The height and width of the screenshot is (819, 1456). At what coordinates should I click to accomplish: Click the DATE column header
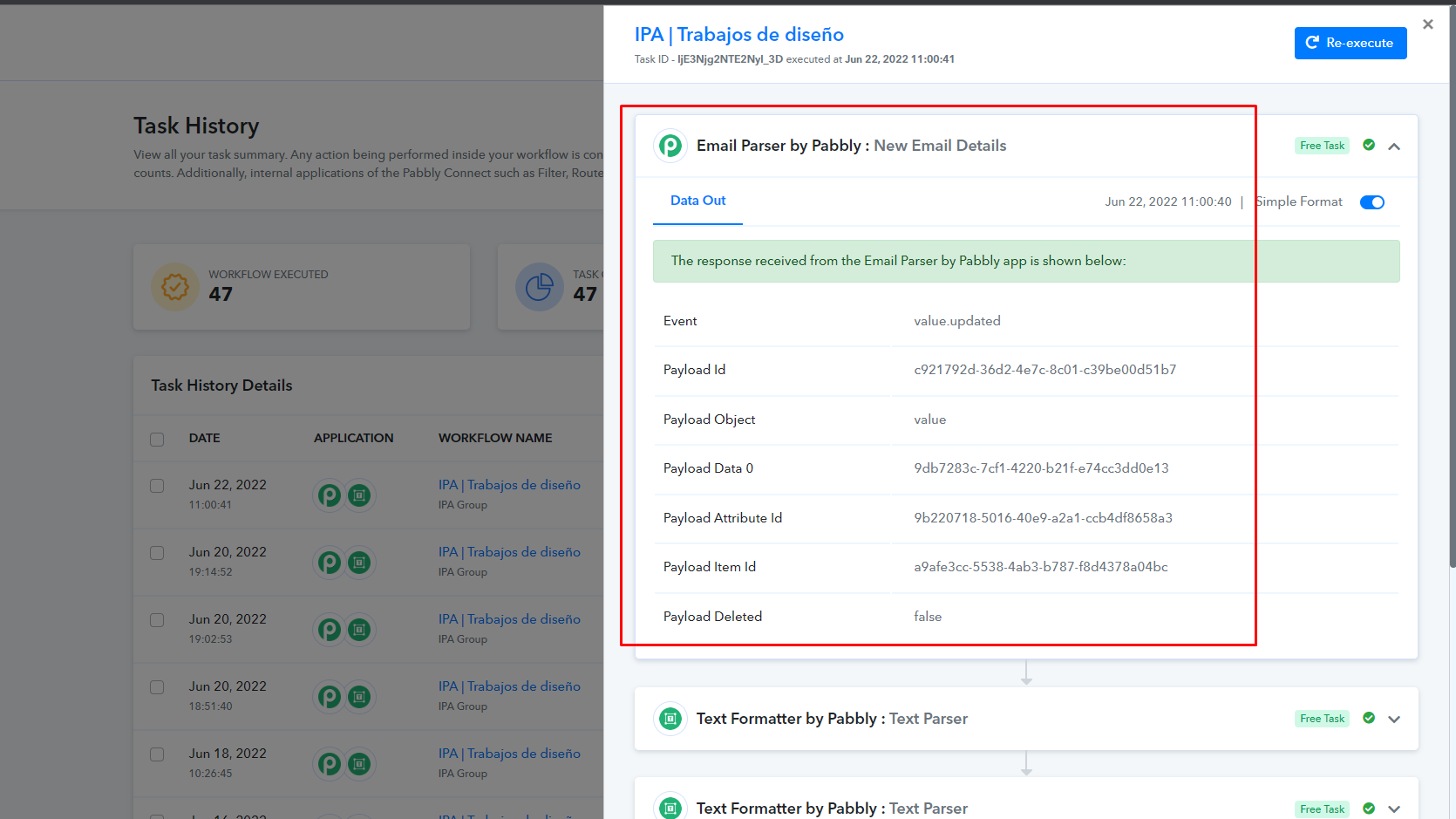click(x=204, y=438)
